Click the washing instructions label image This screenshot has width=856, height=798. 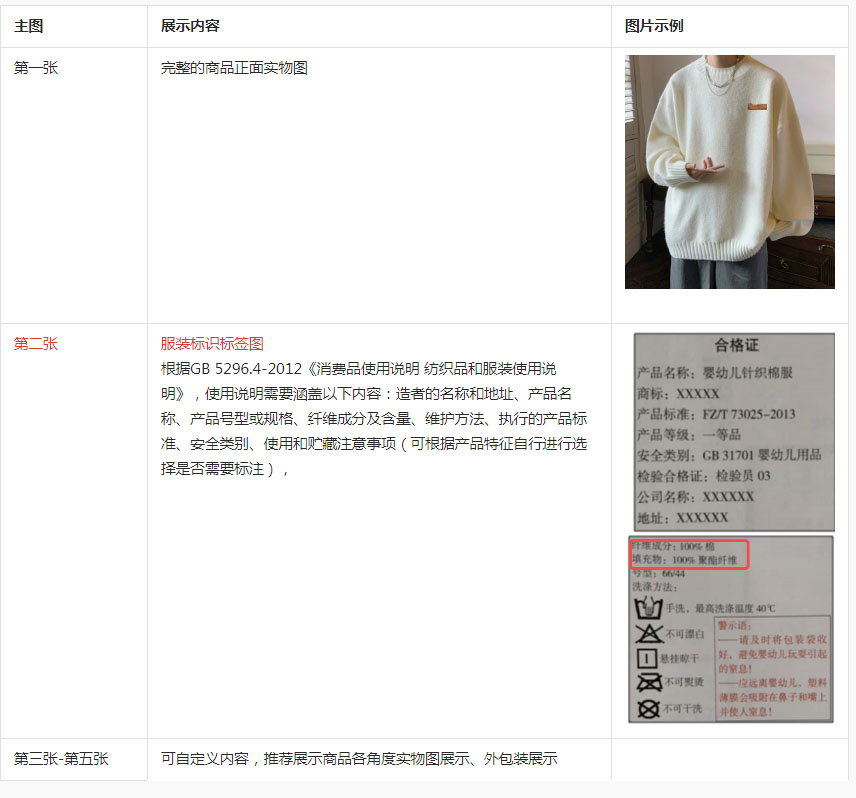point(732,630)
